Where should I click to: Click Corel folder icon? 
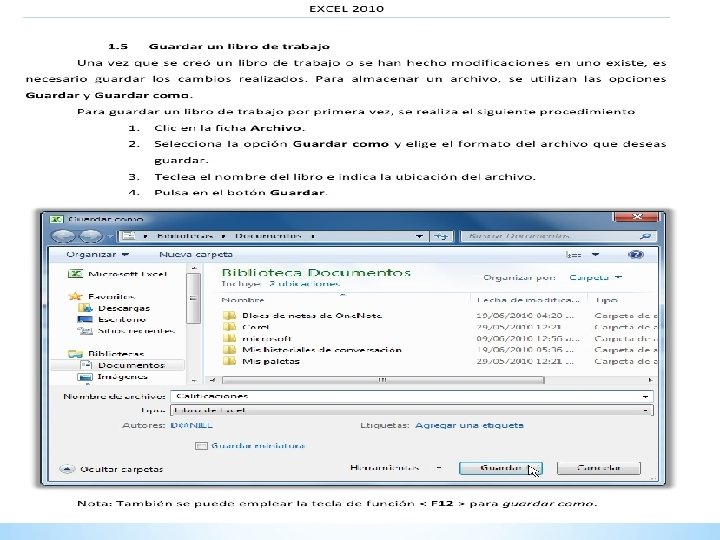[229, 327]
